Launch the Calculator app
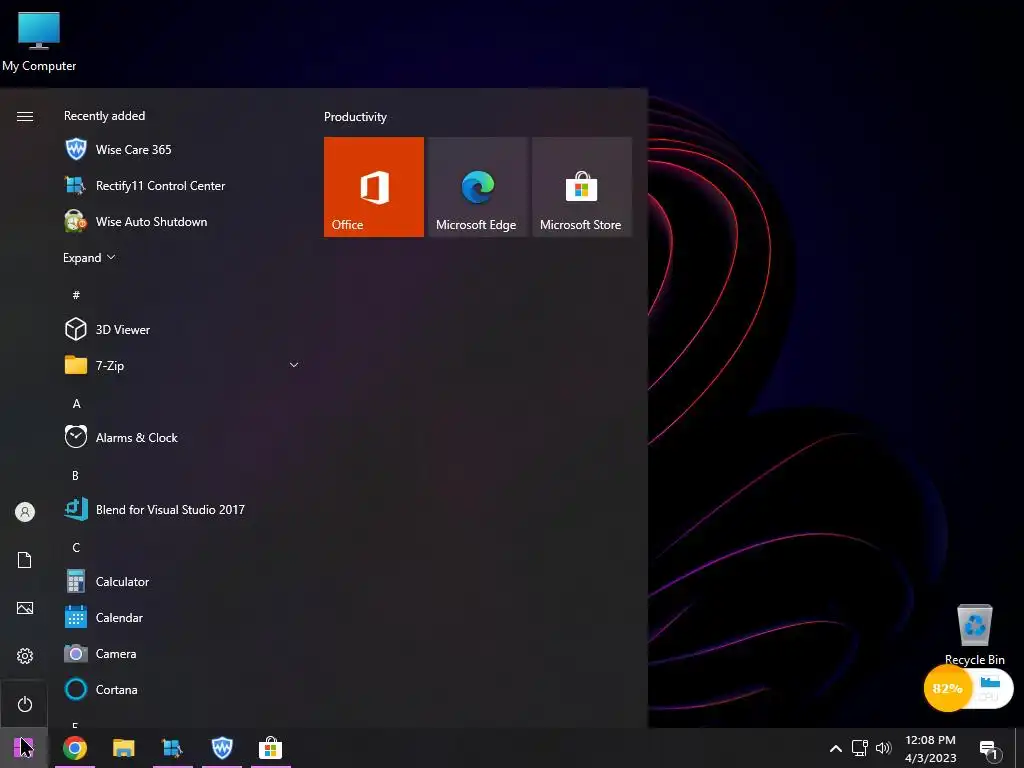The height and width of the screenshot is (768, 1024). tap(183, 581)
